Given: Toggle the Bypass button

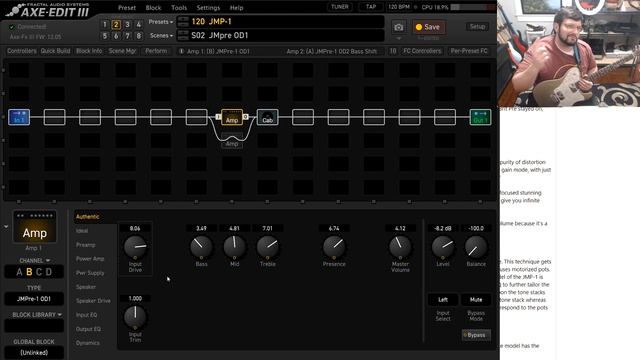Looking at the screenshot, I should pos(476,335).
